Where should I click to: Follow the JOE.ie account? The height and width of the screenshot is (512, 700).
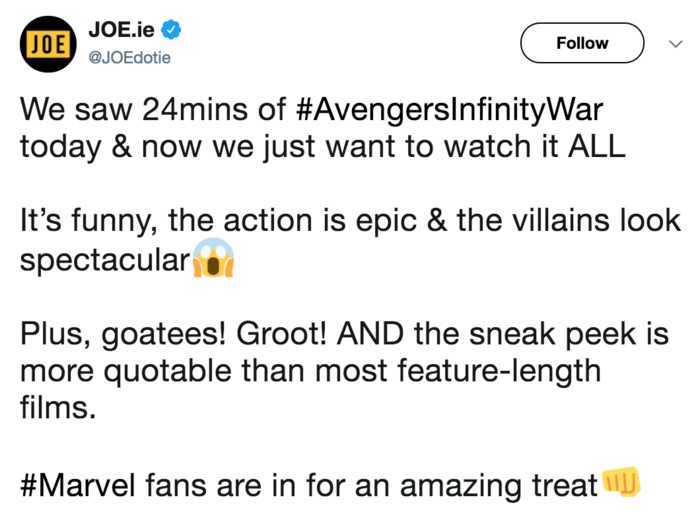pos(582,43)
